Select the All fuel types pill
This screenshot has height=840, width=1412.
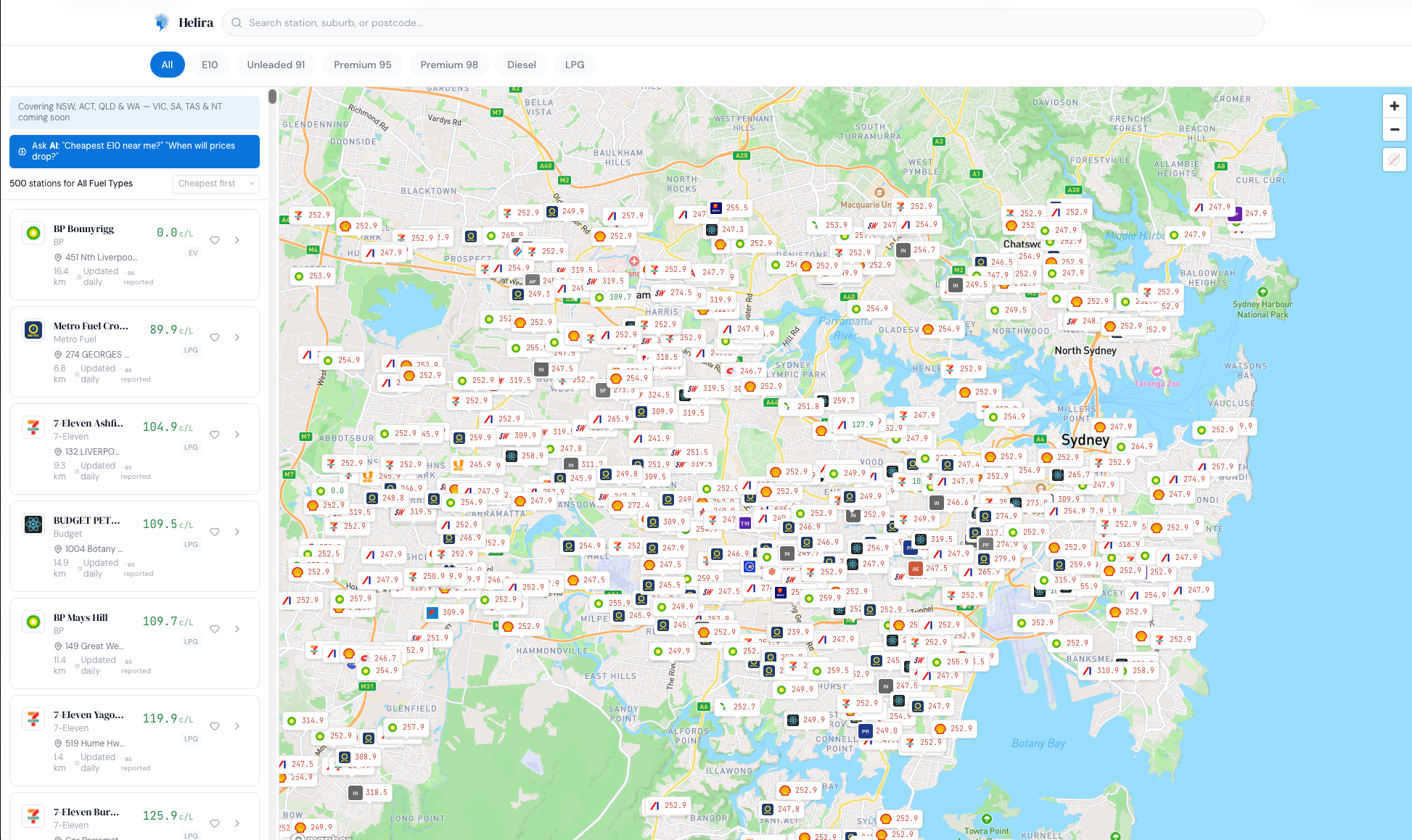(x=167, y=65)
